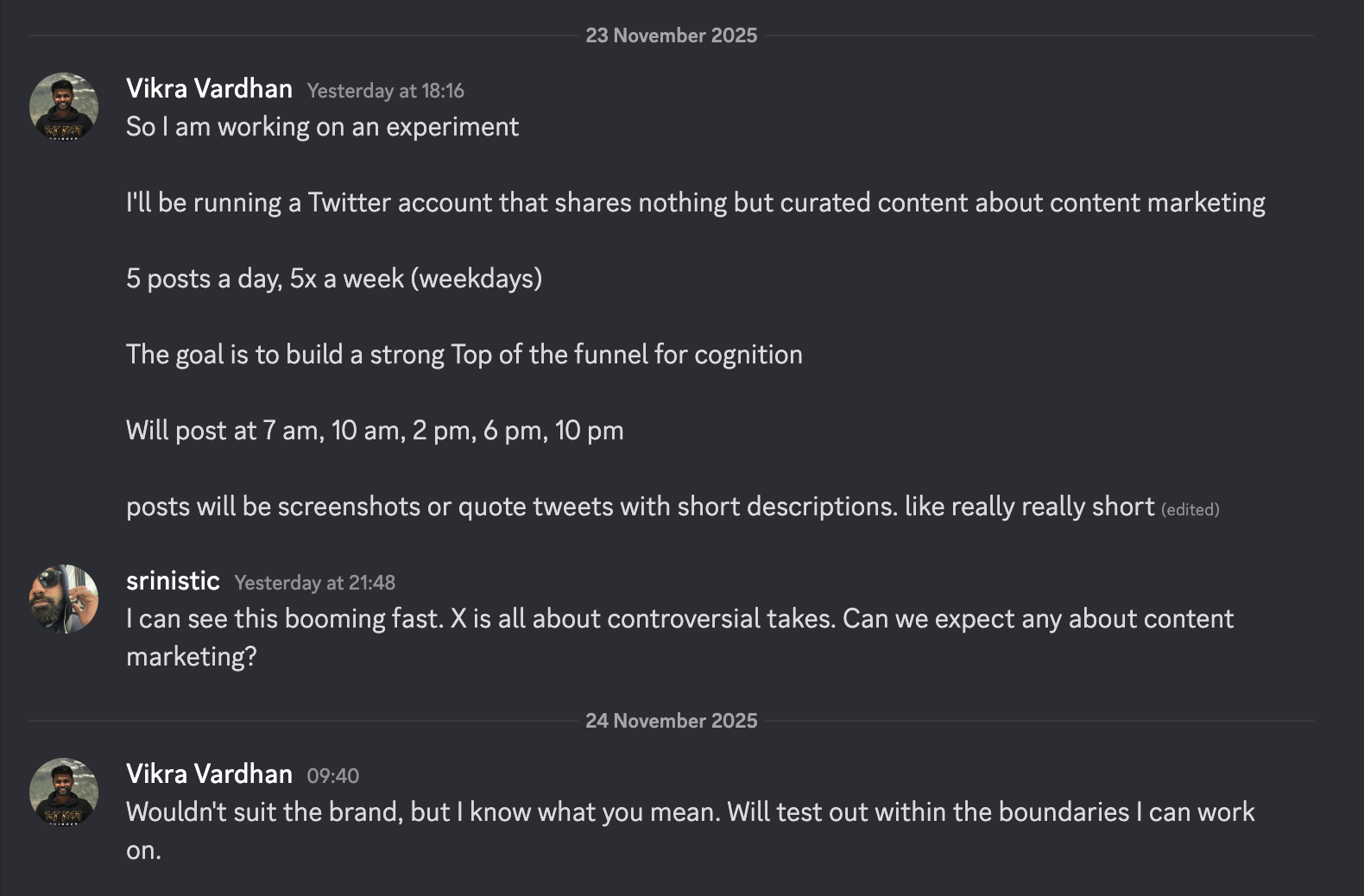Click the username Vikra Vardhan in the top message

[209, 87]
